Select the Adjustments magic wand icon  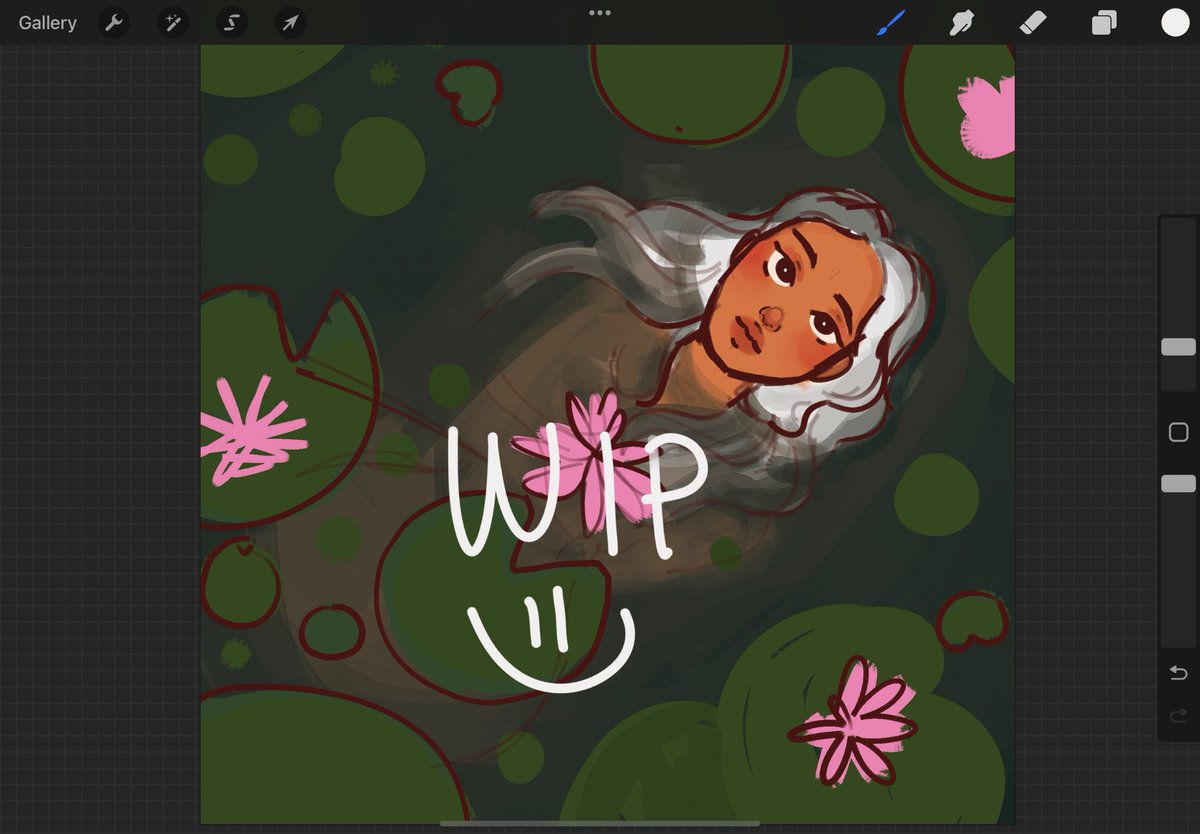tap(172, 22)
